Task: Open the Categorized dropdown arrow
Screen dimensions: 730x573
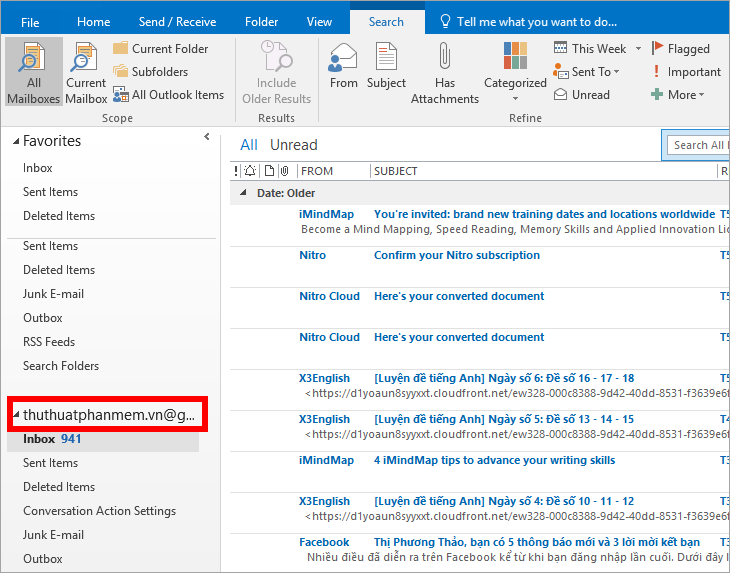Action: (515, 99)
